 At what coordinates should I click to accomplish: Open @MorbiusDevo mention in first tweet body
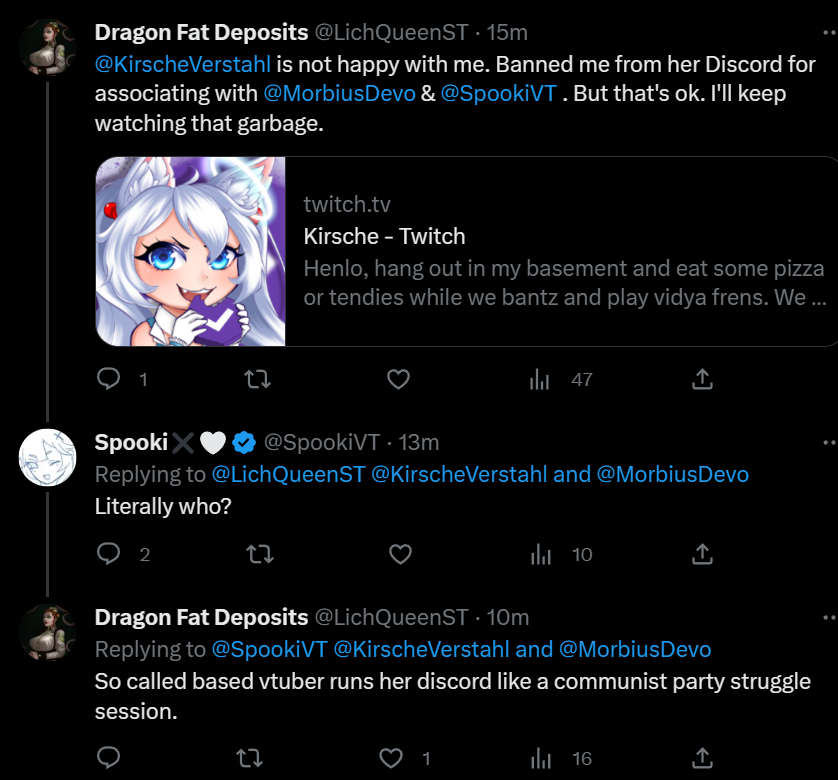click(x=339, y=94)
